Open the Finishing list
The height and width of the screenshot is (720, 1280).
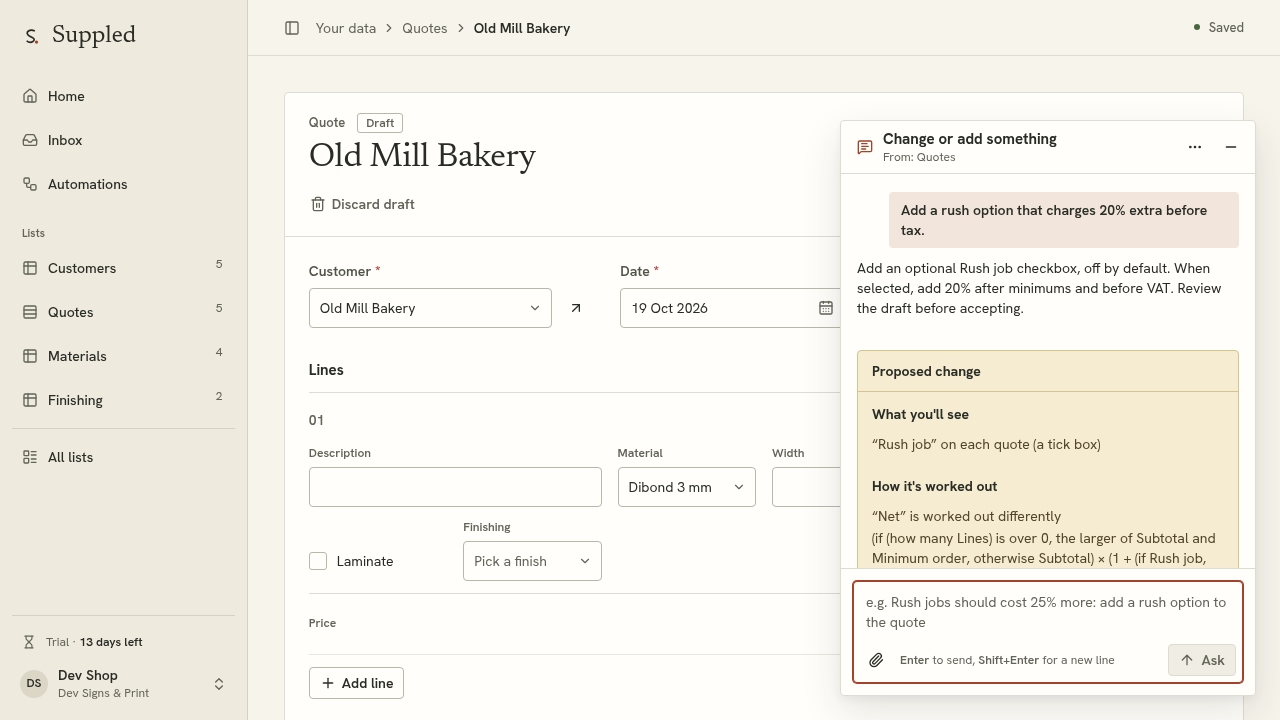[x=124, y=400]
